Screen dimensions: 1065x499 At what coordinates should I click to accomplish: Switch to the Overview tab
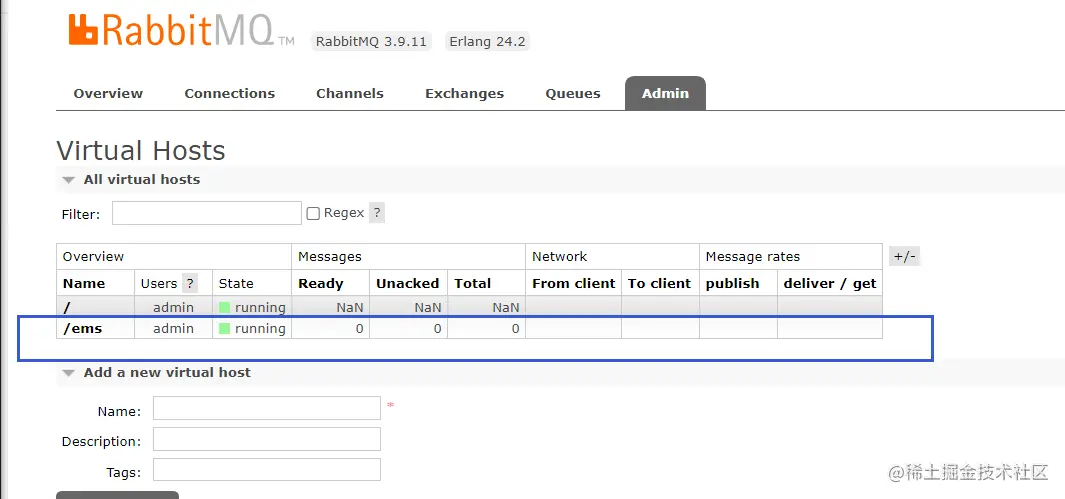pyautogui.click(x=108, y=94)
